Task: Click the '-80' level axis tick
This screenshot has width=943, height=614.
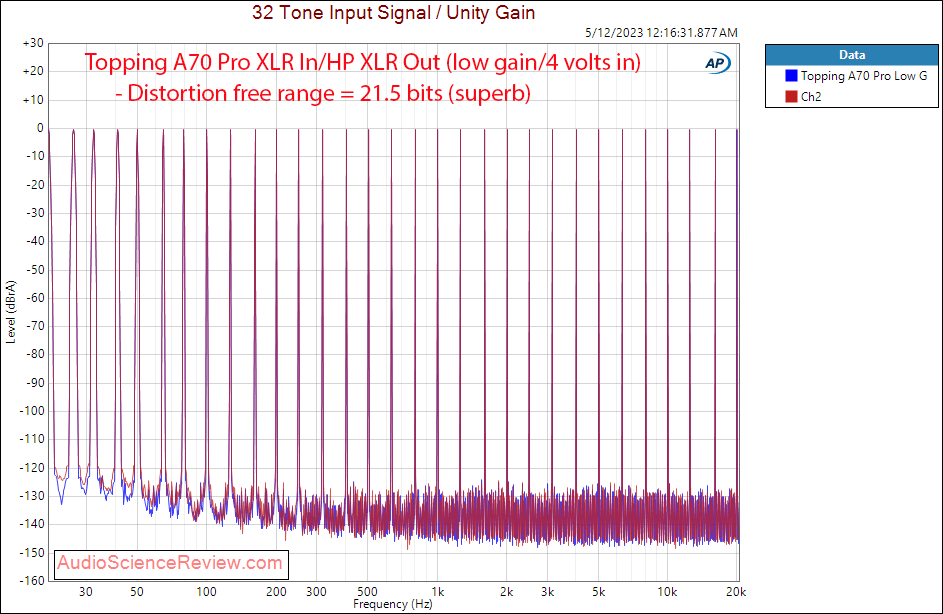Action: pos(35,354)
